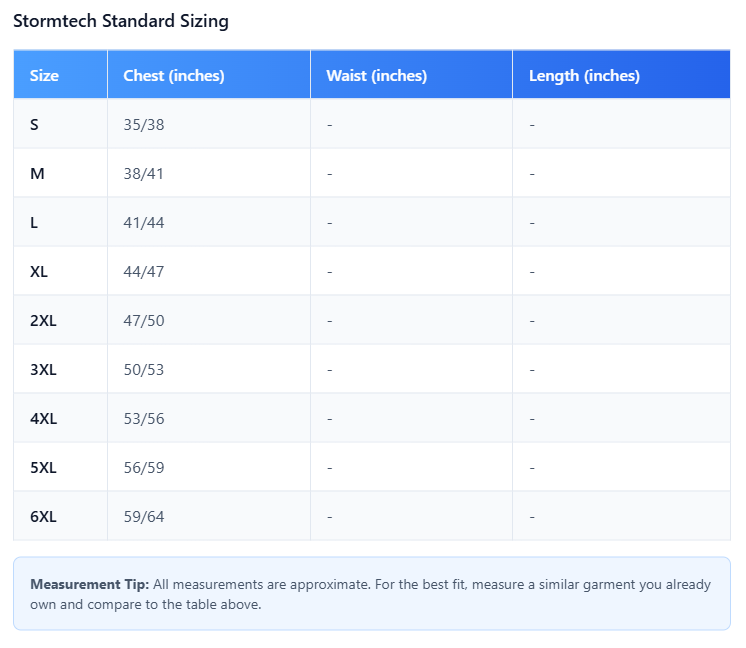Image resolution: width=746 pixels, height=648 pixels.
Task: Select the Size column header
Action: pos(60,75)
